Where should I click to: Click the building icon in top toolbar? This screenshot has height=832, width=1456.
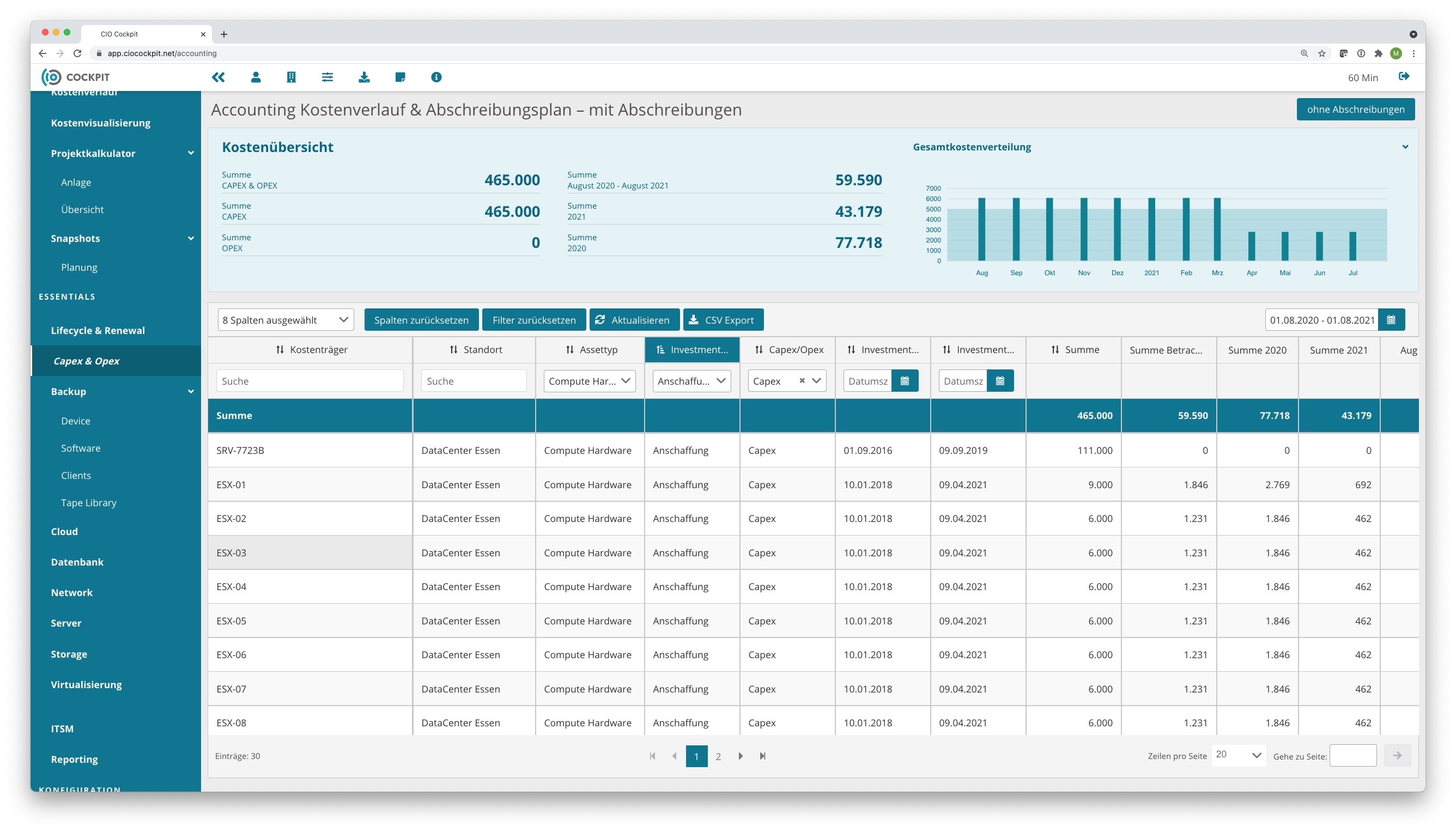pos(291,77)
